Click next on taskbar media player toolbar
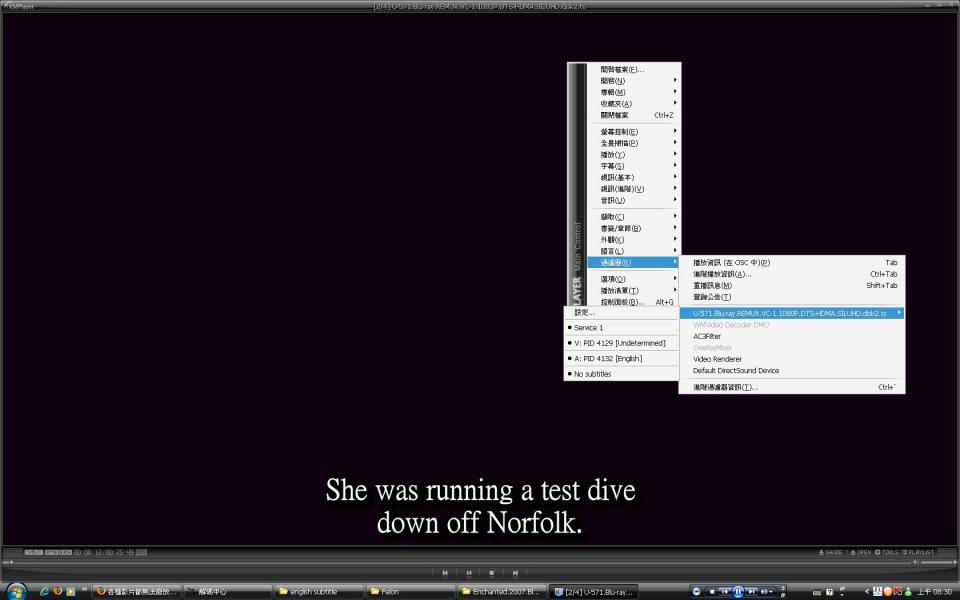 point(751,591)
